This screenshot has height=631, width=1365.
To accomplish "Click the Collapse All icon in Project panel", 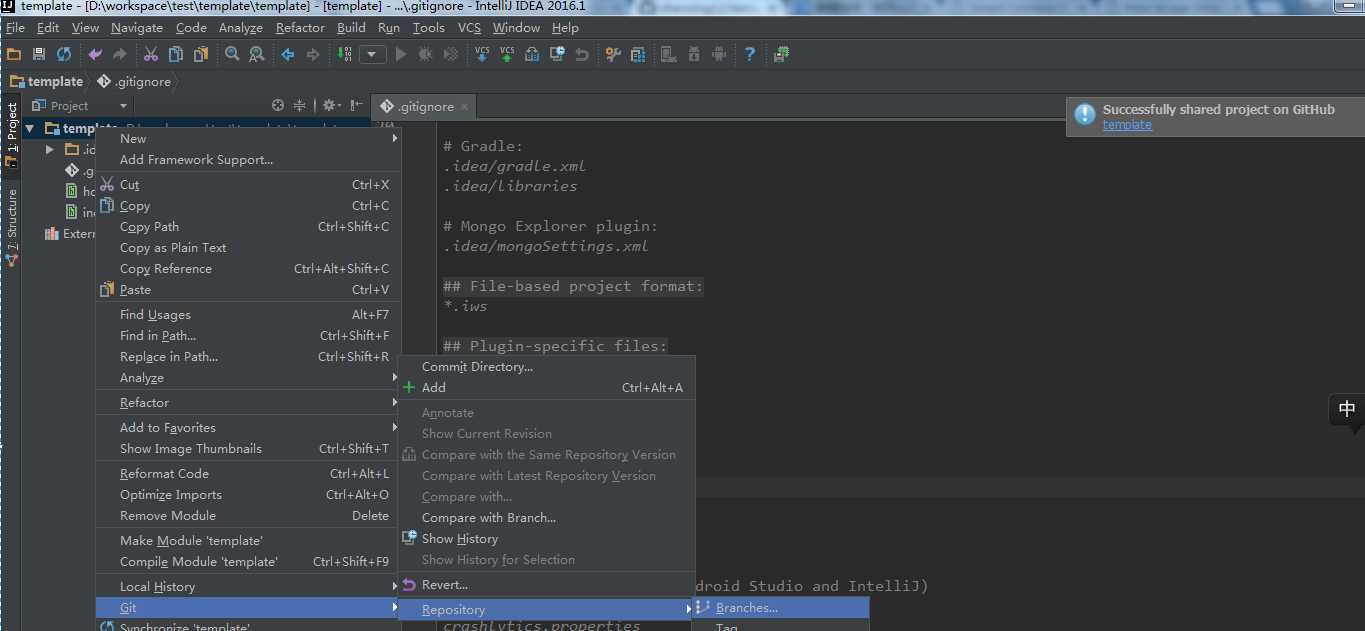I will 299,105.
